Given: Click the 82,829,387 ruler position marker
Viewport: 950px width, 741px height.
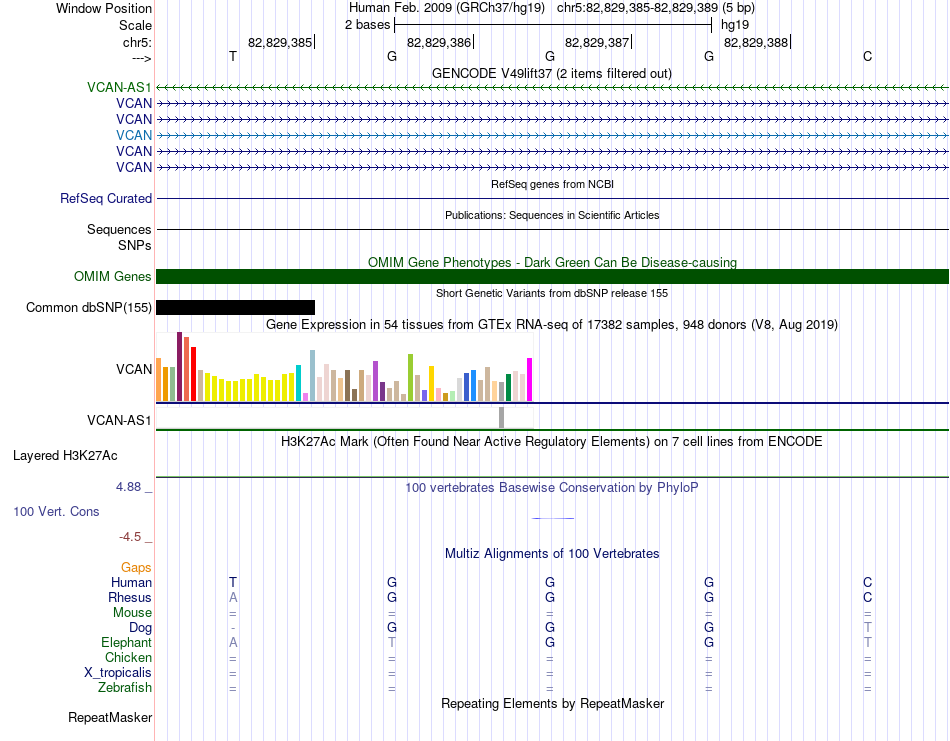Looking at the screenshot, I should (x=597, y=42).
